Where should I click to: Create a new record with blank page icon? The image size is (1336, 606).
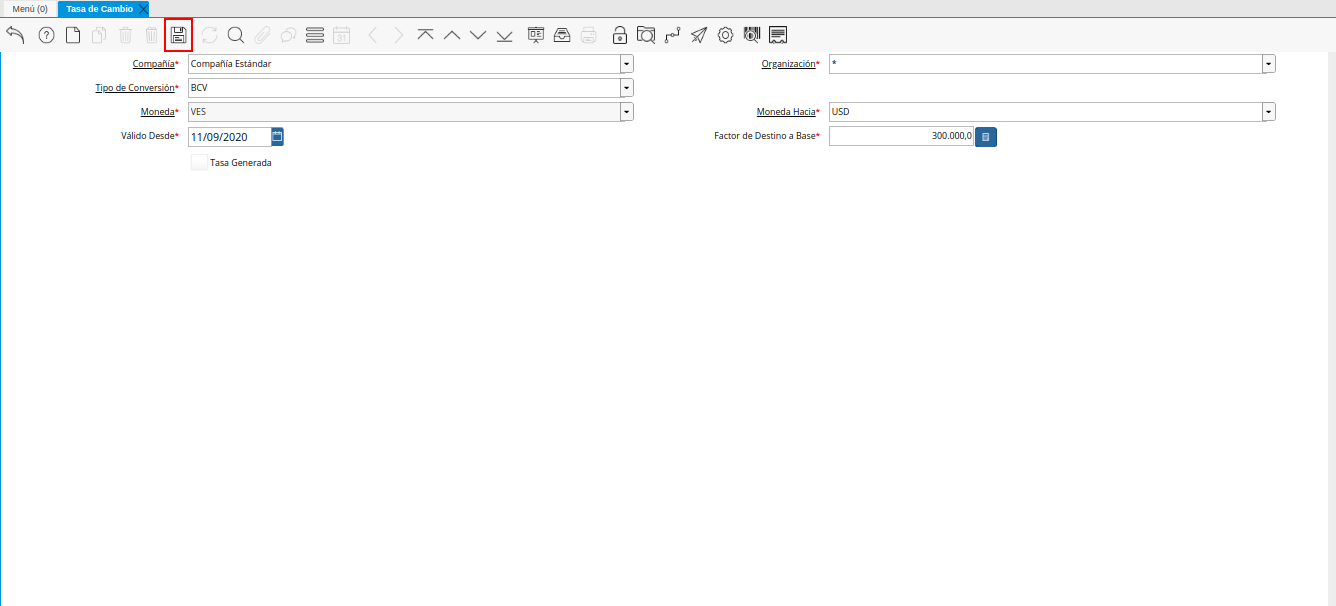(73, 35)
